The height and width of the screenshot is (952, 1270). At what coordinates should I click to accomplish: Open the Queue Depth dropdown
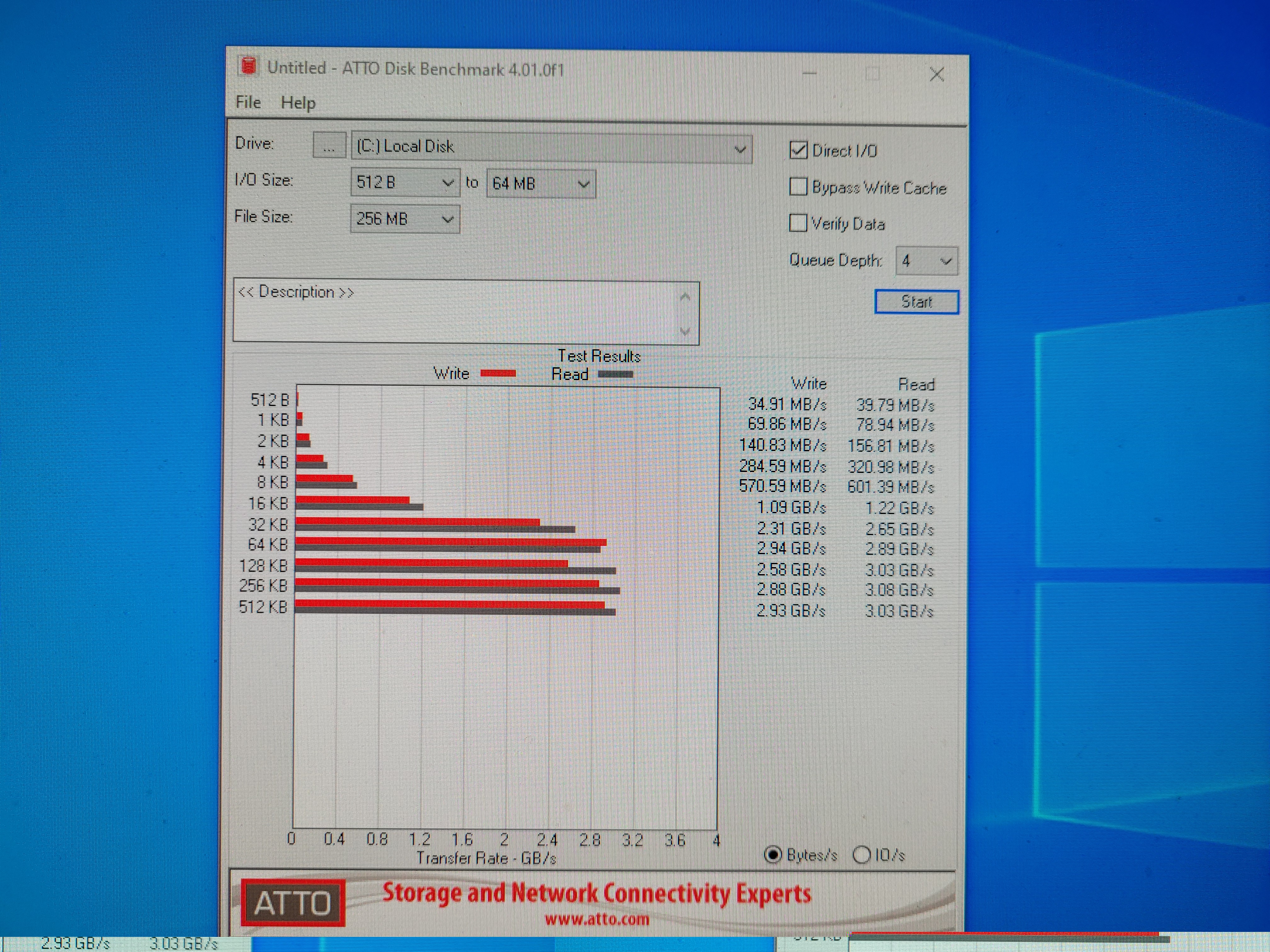[926, 261]
